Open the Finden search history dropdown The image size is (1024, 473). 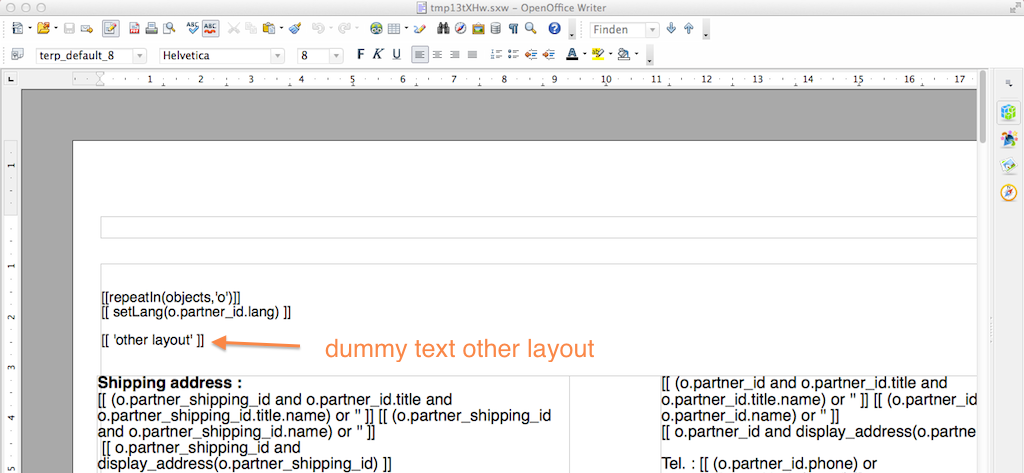[652, 29]
